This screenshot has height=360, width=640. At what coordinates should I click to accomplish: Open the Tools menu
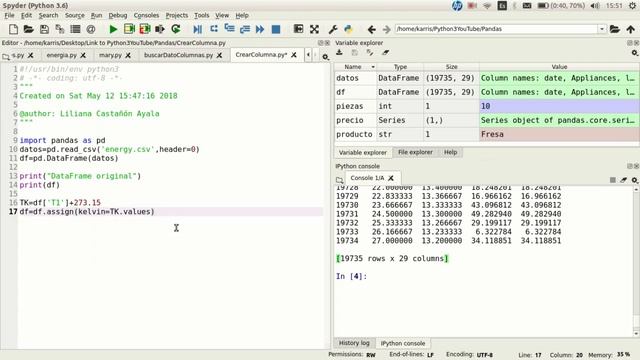tap(202, 16)
